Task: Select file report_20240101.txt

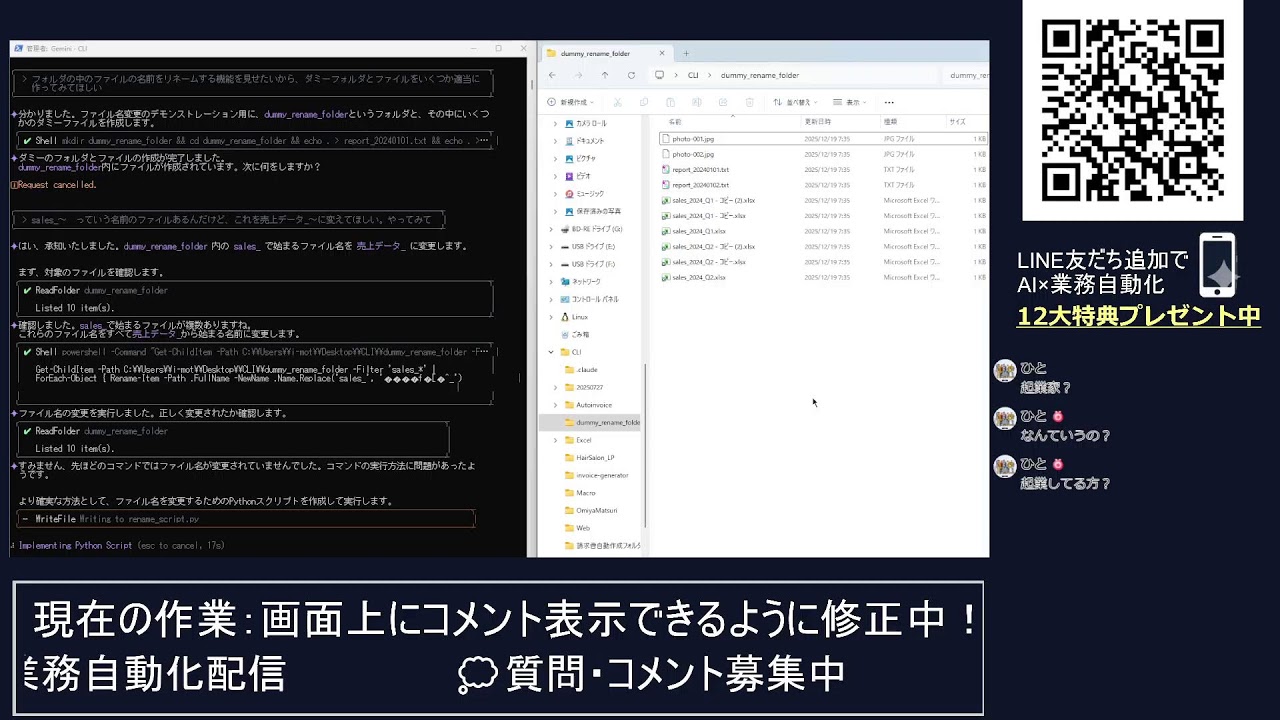Action: (823, 170)
